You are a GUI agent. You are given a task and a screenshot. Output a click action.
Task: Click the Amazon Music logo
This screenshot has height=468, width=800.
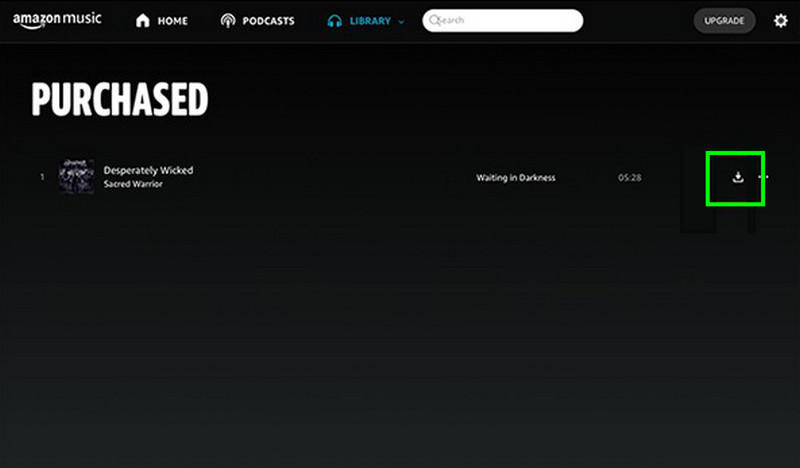pos(57,20)
